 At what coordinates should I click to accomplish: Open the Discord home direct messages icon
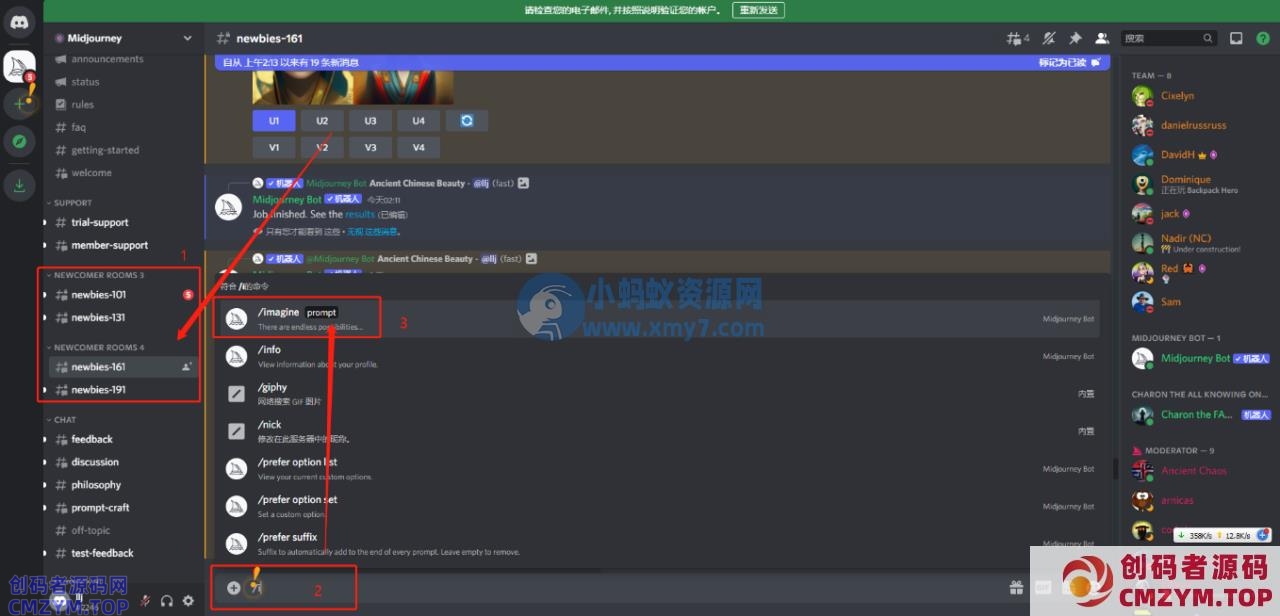(x=20, y=23)
